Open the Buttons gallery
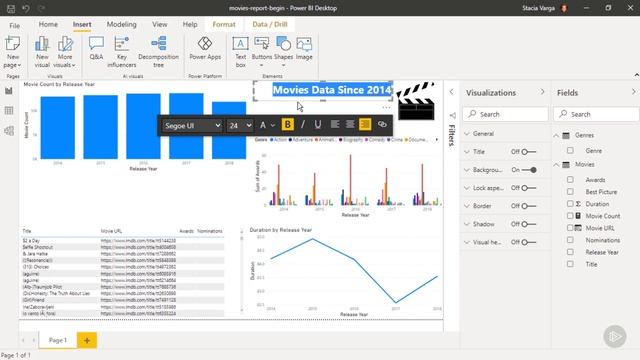The height and width of the screenshot is (360, 640). tap(262, 52)
